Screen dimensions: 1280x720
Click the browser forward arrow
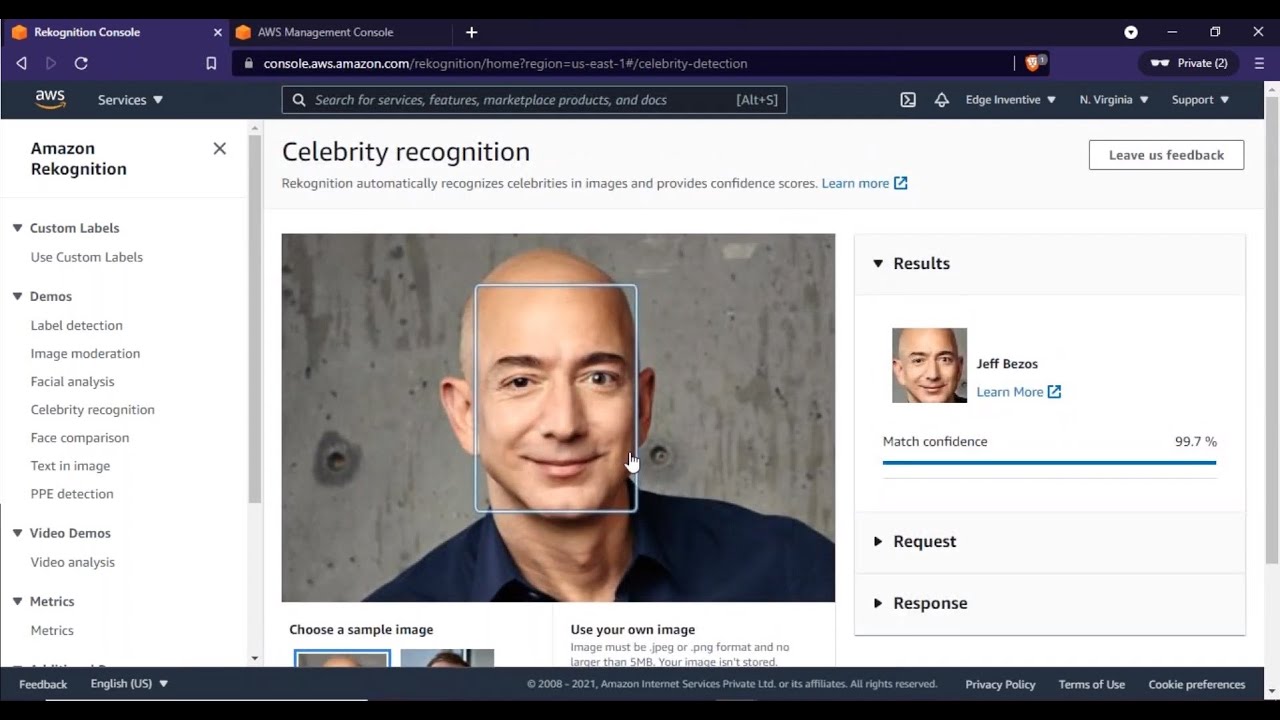click(x=51, y=63)
